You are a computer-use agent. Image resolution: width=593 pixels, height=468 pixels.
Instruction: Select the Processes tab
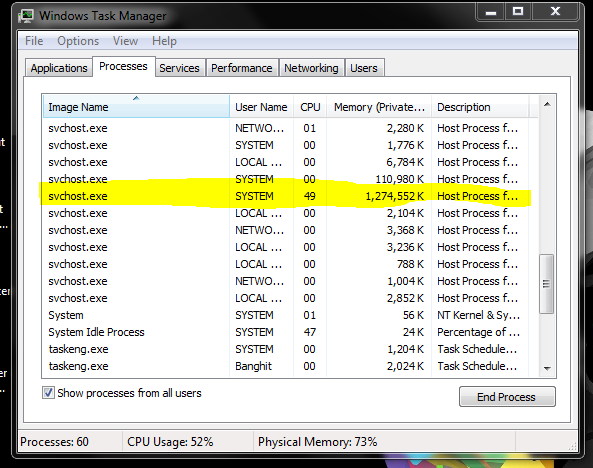pos(123,67)
